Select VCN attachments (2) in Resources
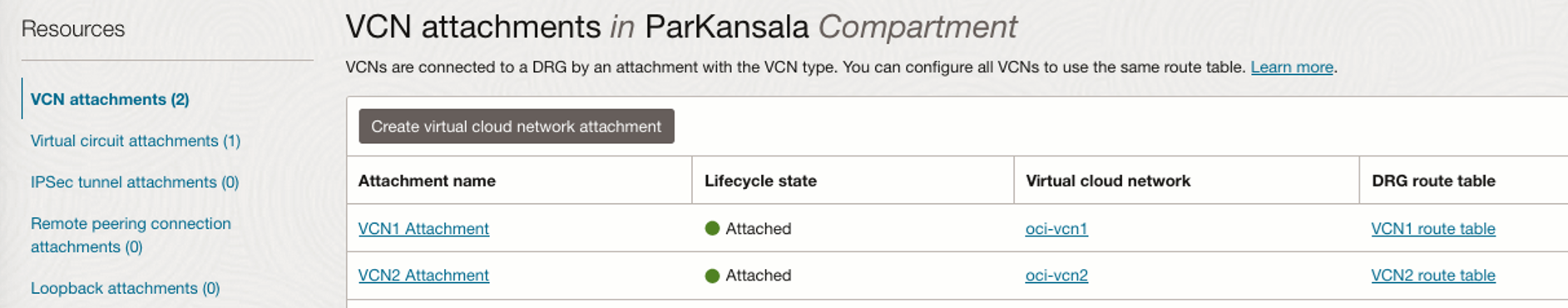This screenshot has height=308, width=1568. coord(110,99)
